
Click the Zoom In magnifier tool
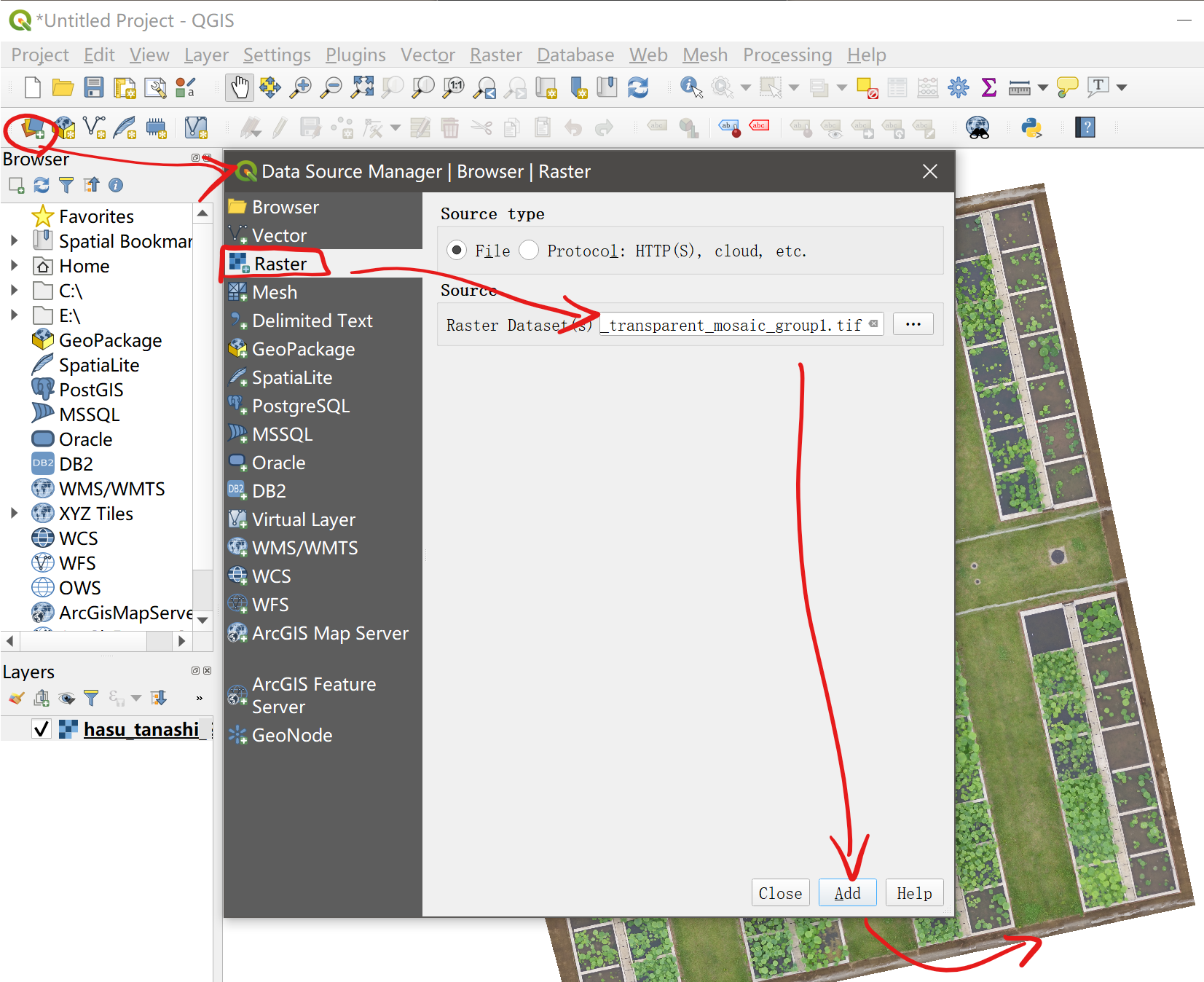pos(300,87)
